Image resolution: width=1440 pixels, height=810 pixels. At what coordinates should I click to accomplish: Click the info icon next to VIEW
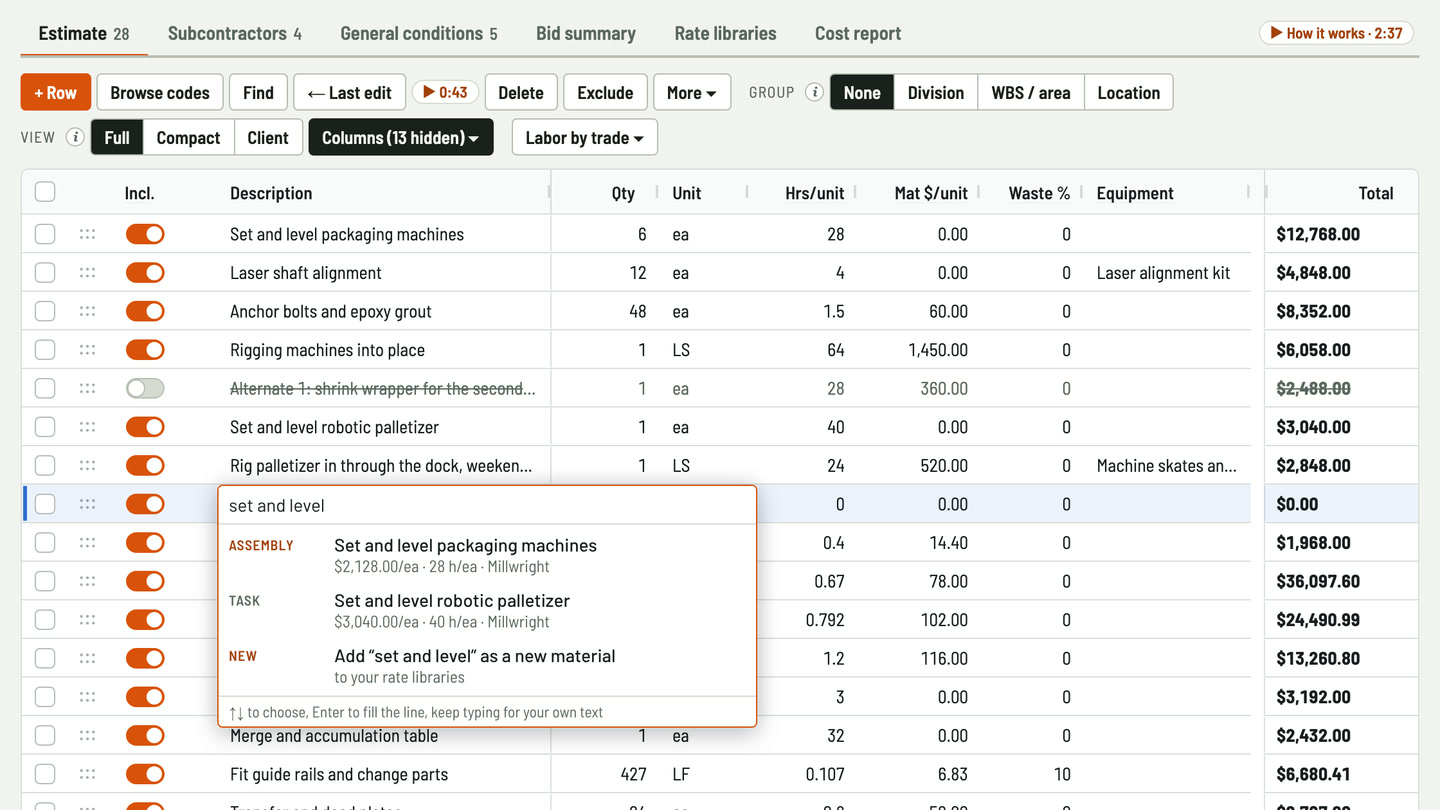[75, 137]
